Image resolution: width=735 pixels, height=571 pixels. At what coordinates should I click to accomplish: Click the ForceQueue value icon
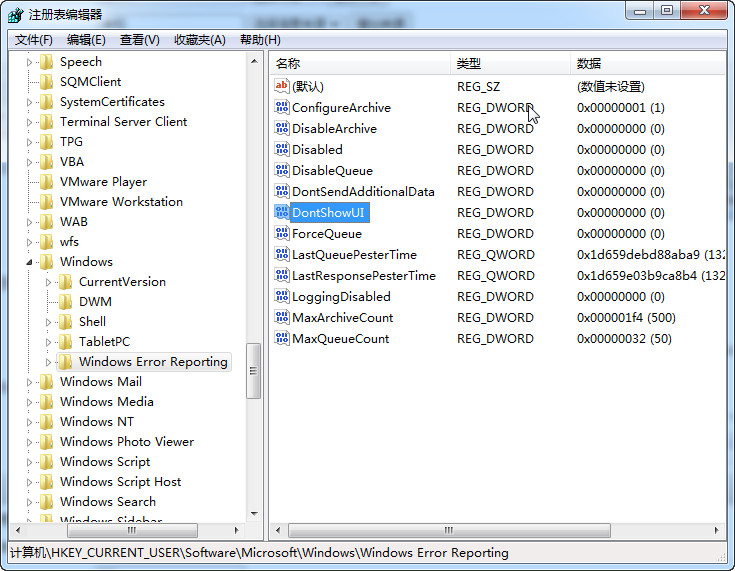tap(281, 233)
